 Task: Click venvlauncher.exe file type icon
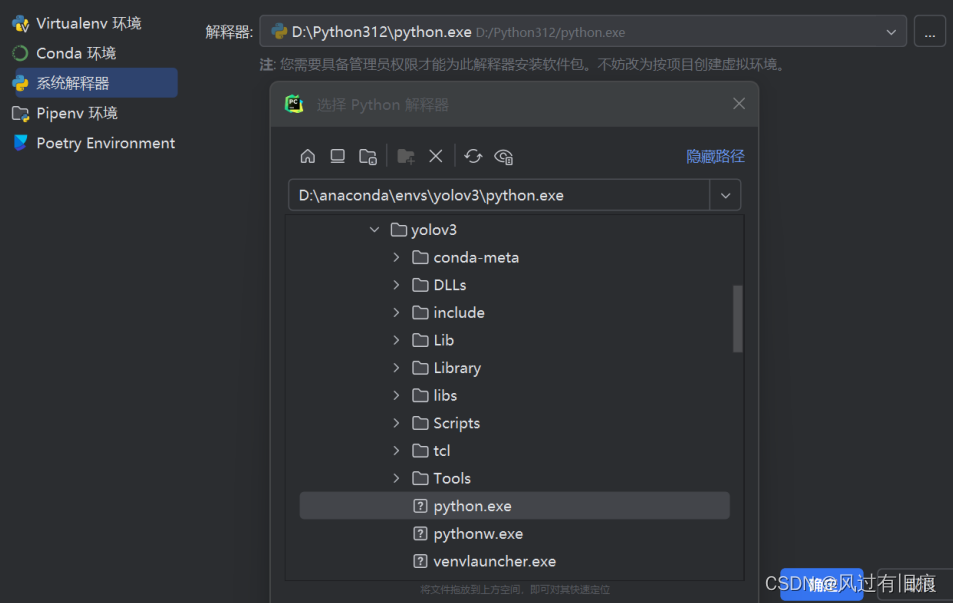coord(420,561)
